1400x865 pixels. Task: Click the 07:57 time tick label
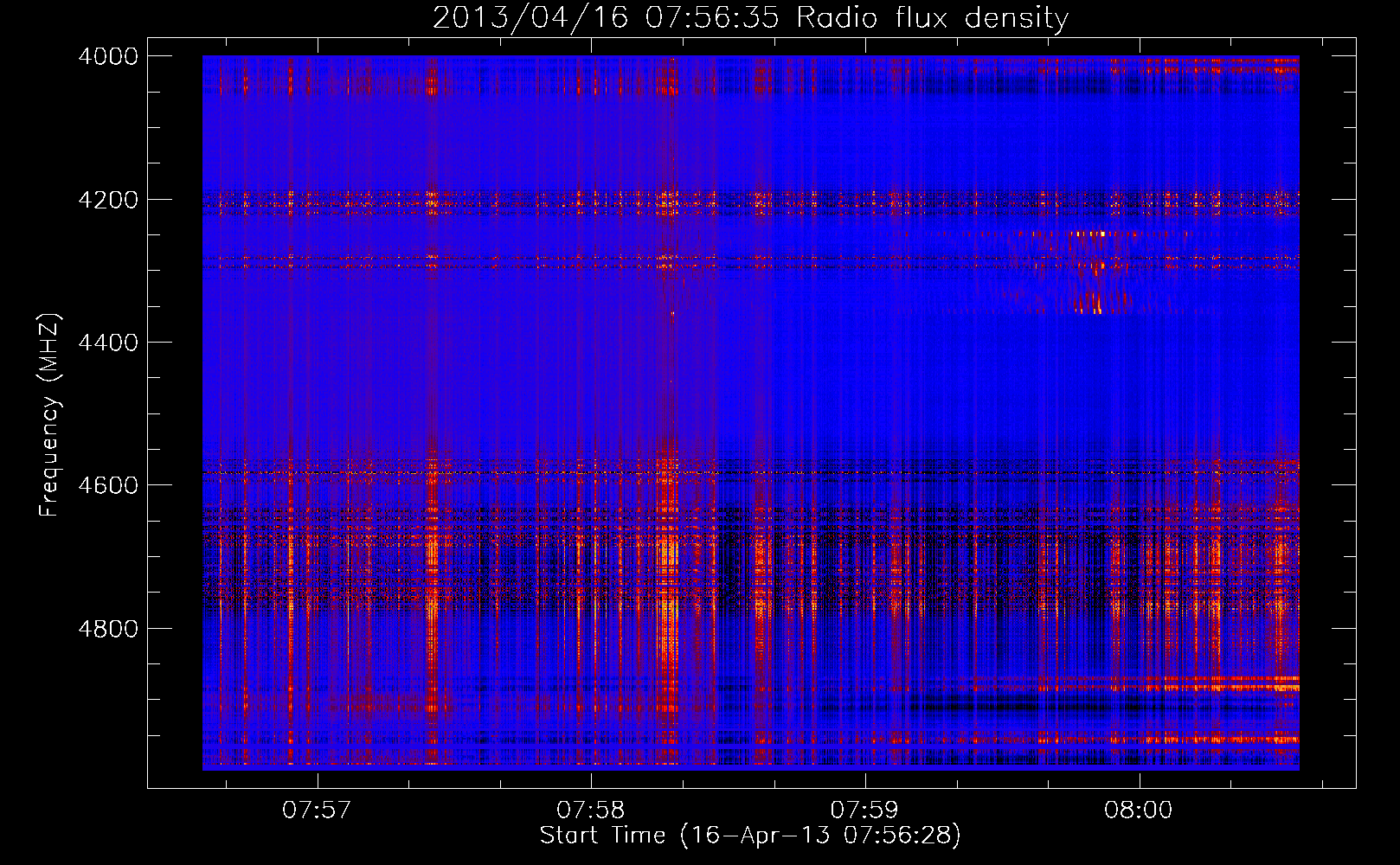(x=317, y=811)
